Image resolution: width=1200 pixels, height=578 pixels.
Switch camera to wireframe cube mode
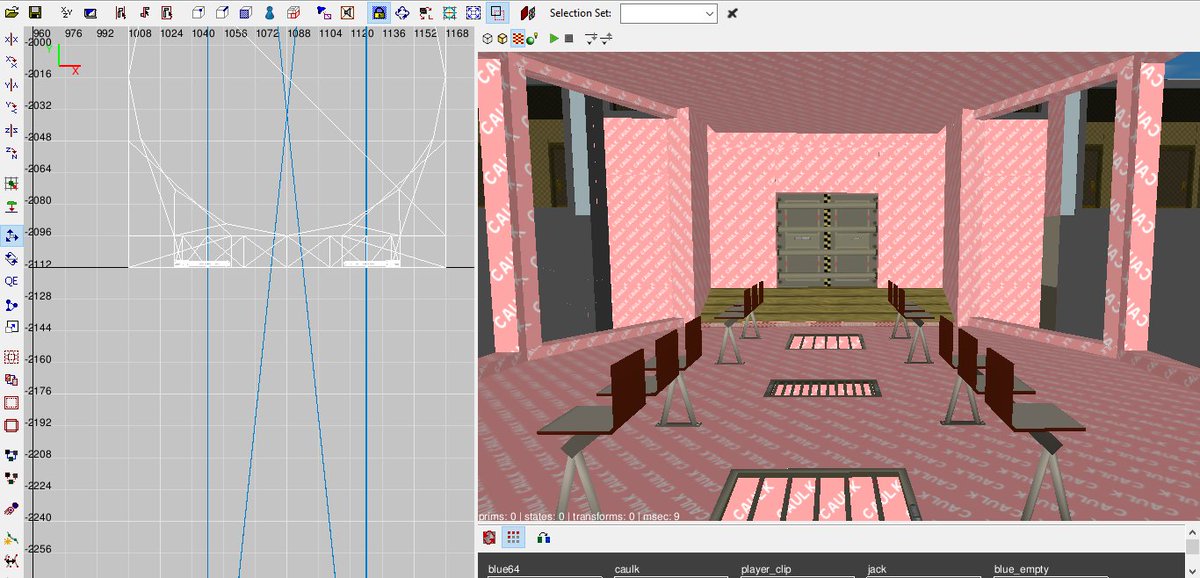tap(487, 38)
